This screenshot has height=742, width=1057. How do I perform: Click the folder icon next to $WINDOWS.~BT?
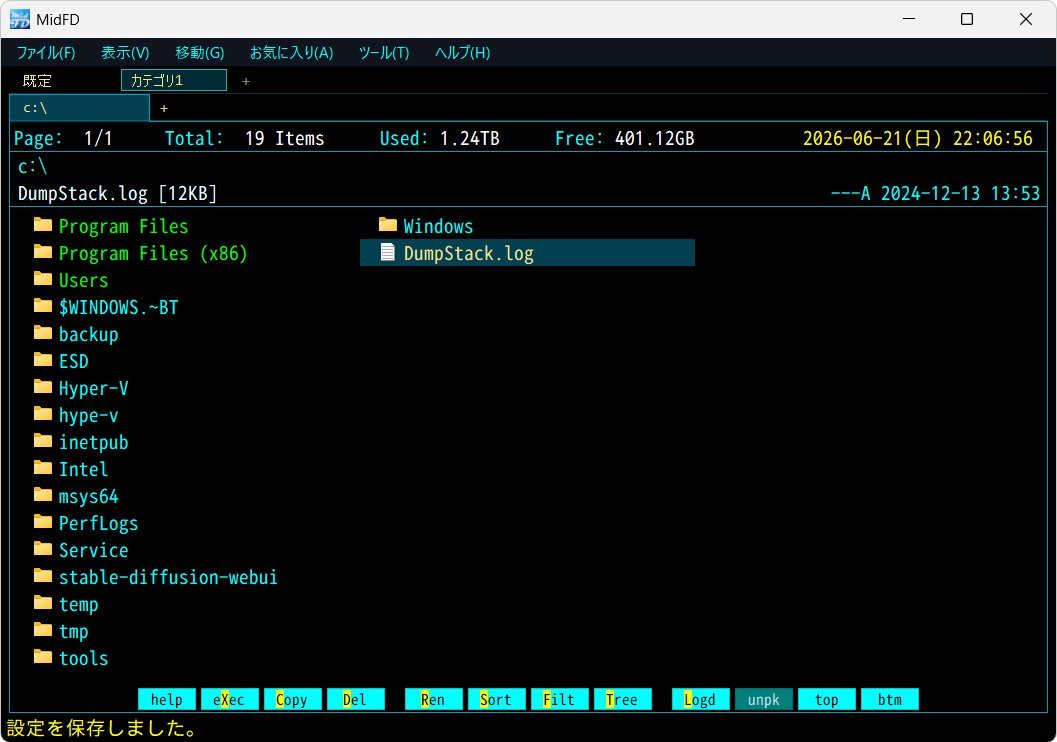(42, 305)
